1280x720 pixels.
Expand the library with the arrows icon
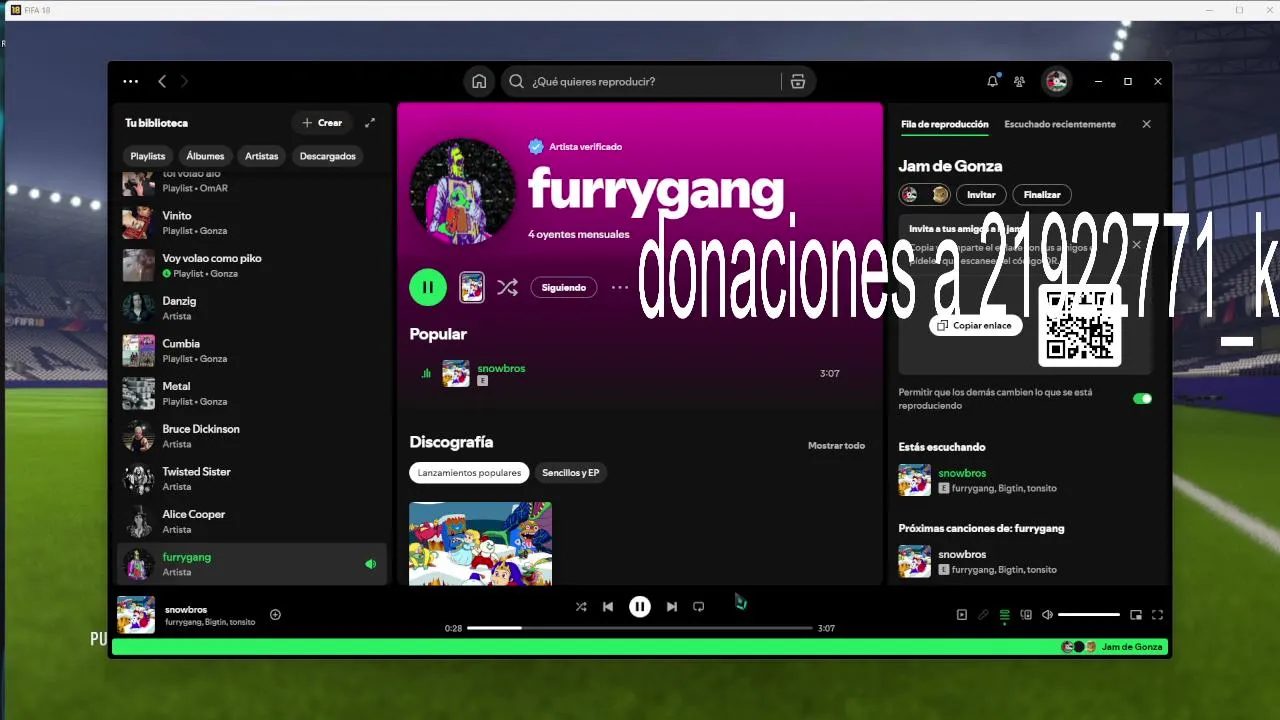(x=370, y=123)
